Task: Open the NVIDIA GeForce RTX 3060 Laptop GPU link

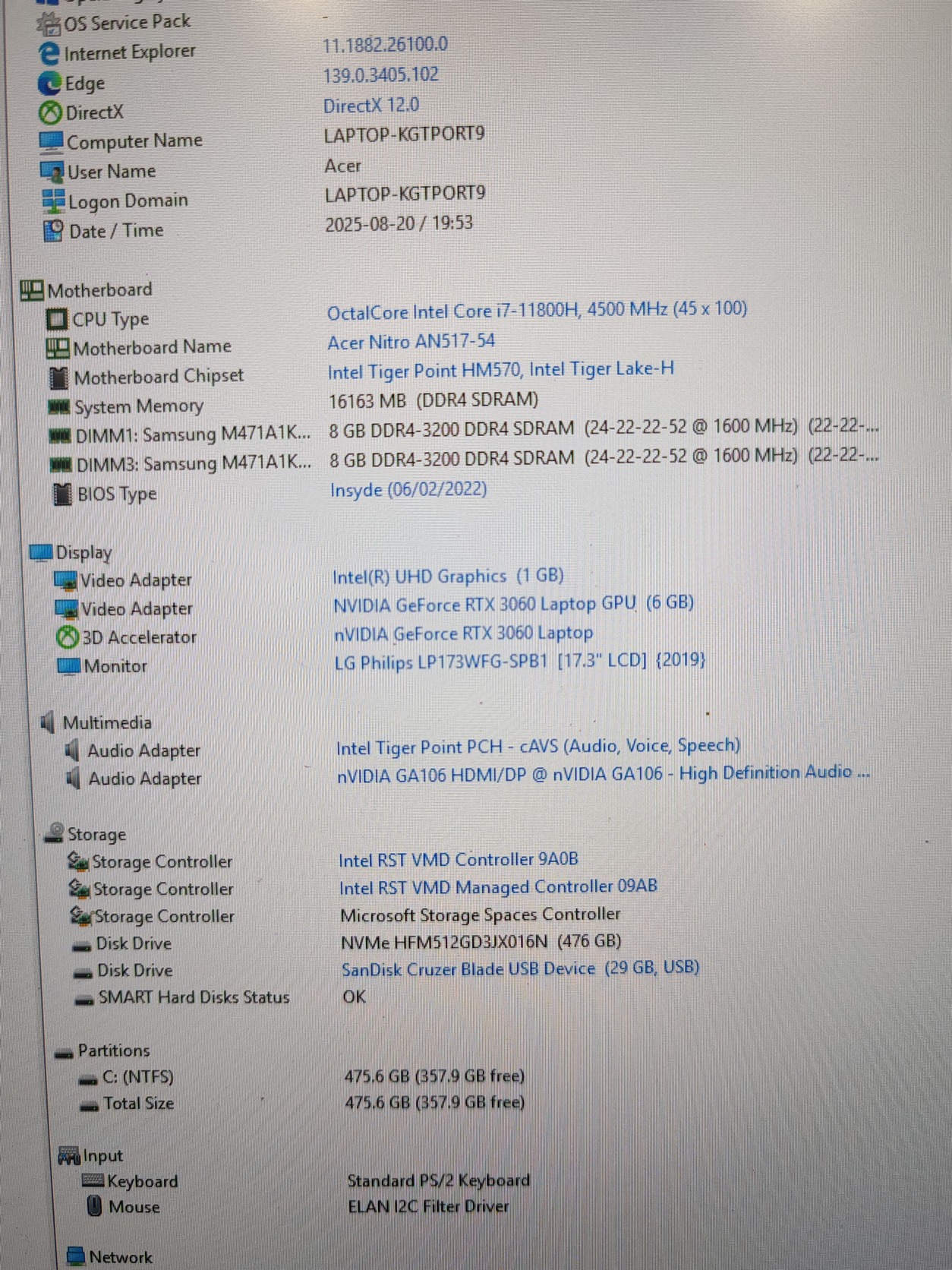Action: (x=513, y=605)
